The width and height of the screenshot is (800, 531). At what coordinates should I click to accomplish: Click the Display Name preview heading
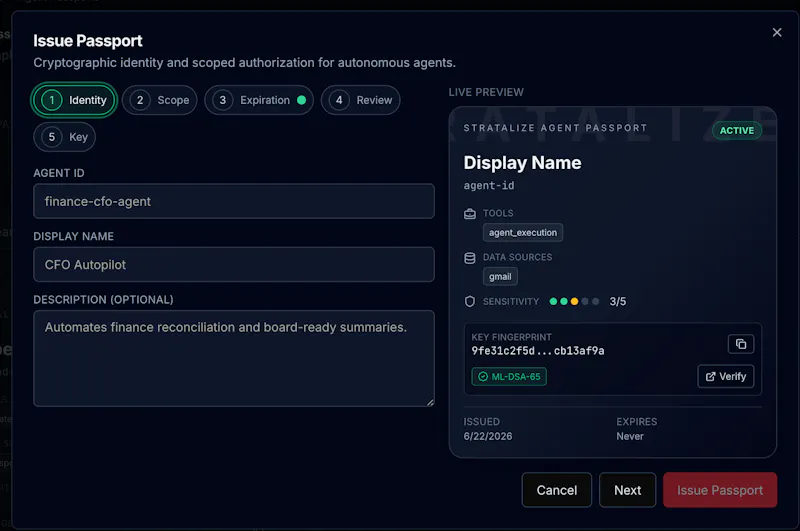coord(522,162)
